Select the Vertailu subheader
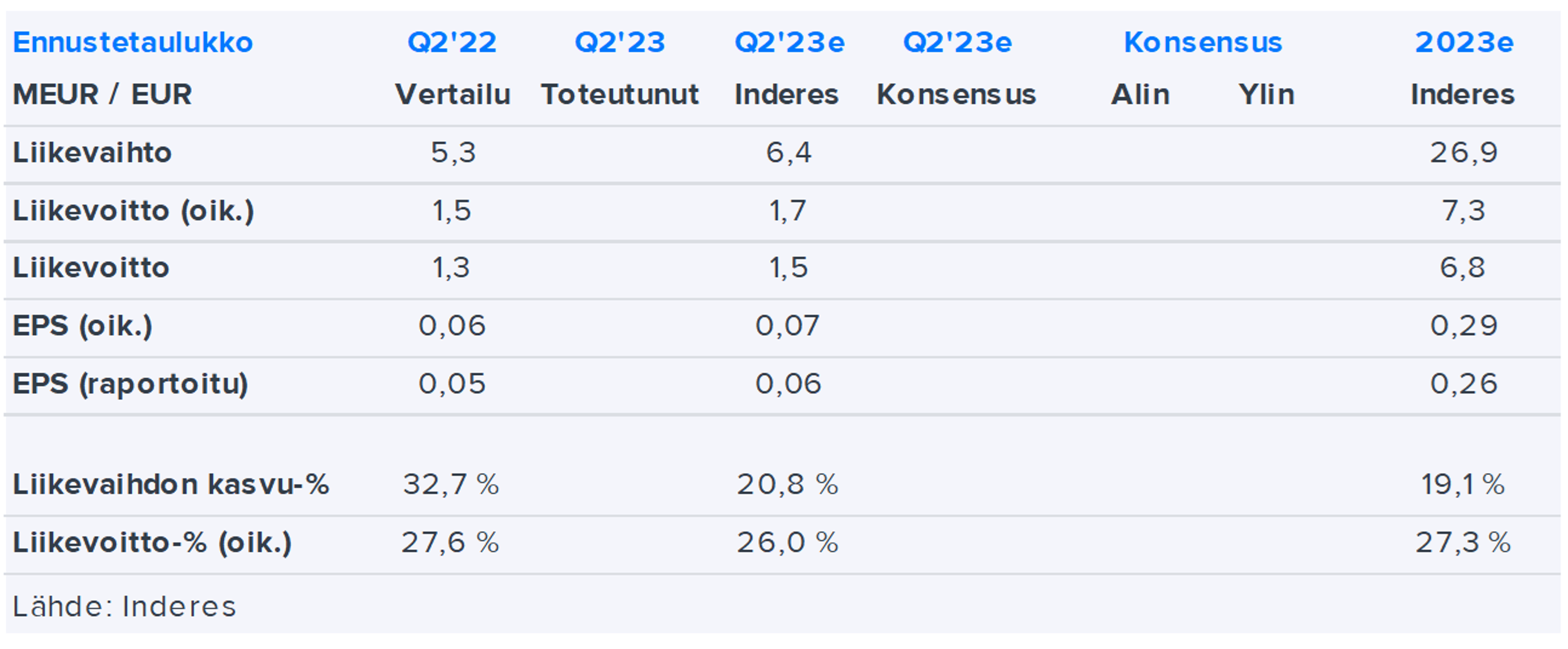This screenshot has height=649, width=1568. click(x=452, y=95)
